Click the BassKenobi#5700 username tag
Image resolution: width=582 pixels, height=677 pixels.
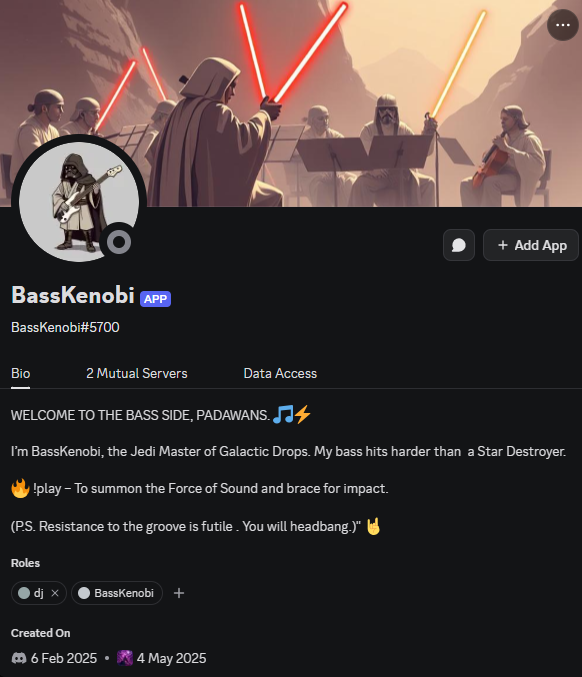(x=65, y=327)
